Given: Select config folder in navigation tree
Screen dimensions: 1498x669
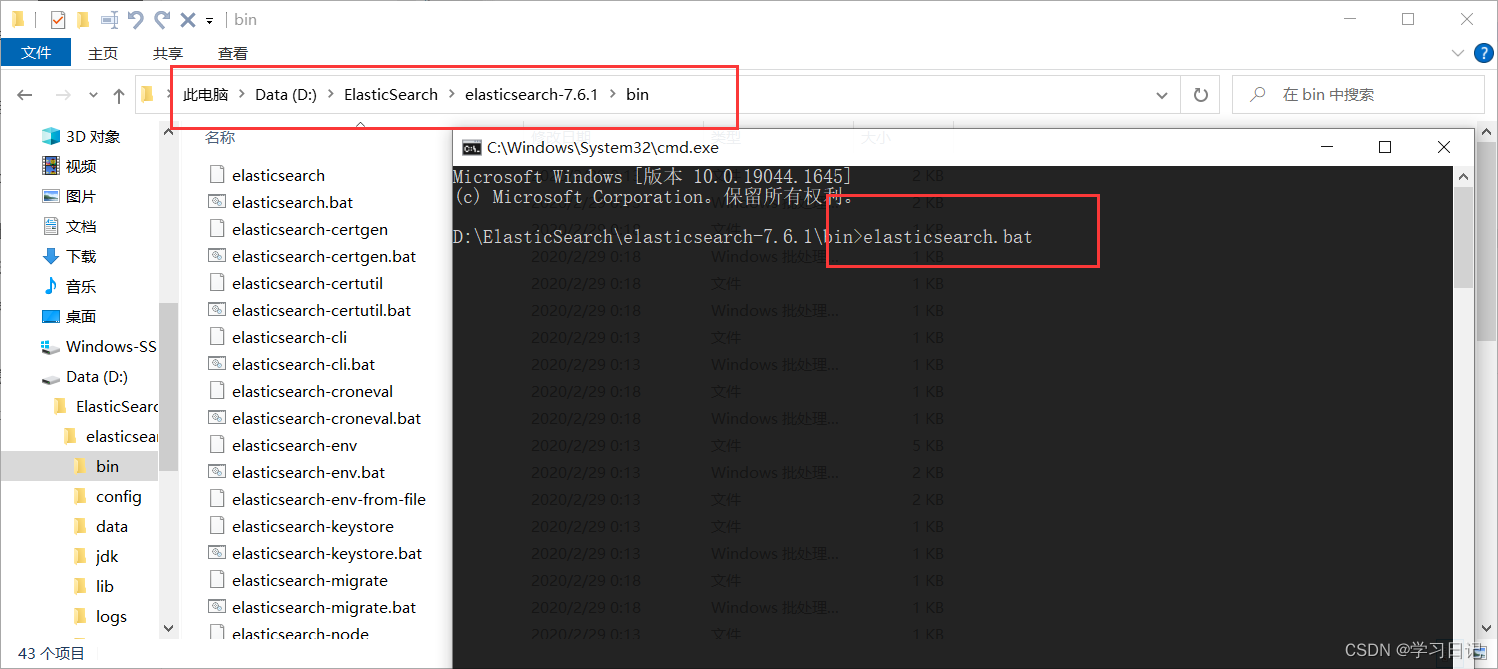Looking at the screenshot, I should point(107,496).
